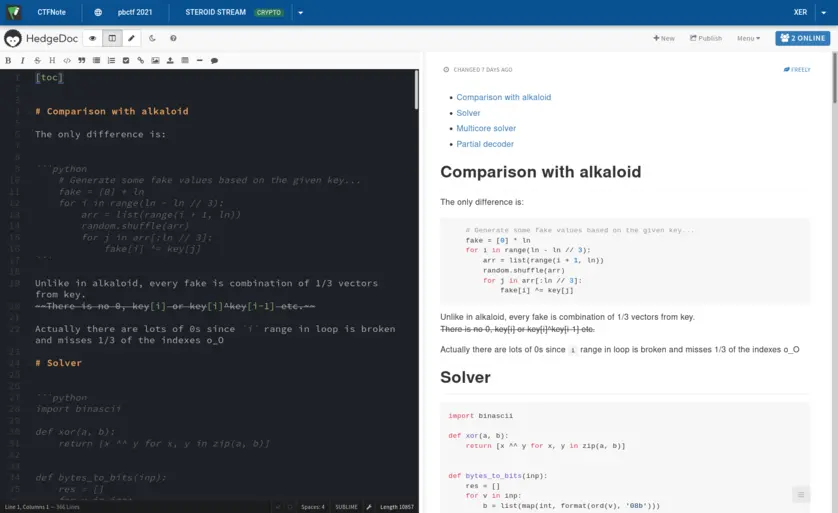The width and height of the screenshot is (838, 513).
Task: Toggle spell check in editor status bar
Action: [278, 507]
